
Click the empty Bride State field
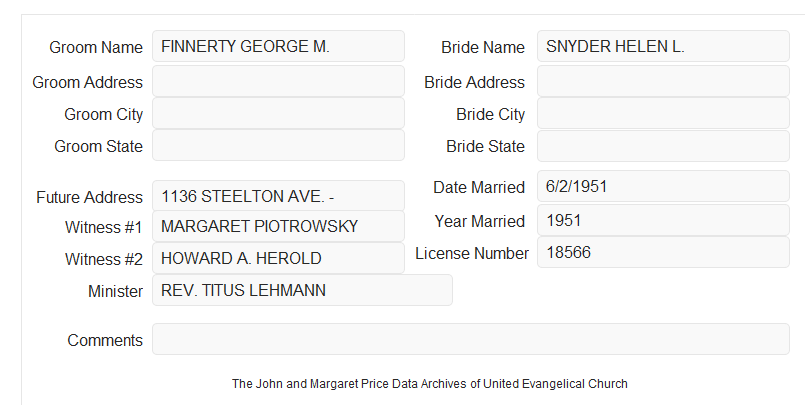point(663,146)
